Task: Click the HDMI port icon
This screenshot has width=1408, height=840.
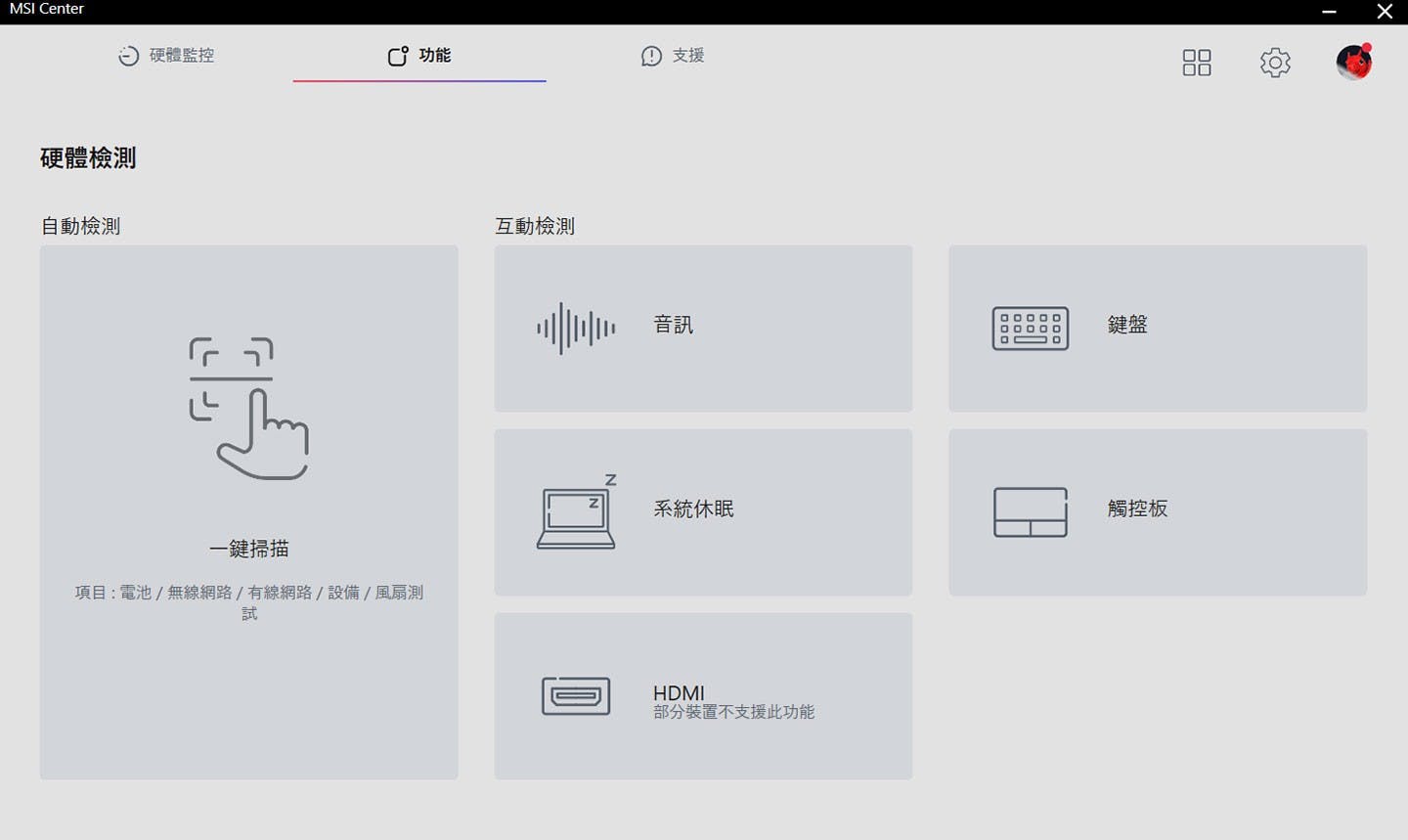Action: point(576,696)
